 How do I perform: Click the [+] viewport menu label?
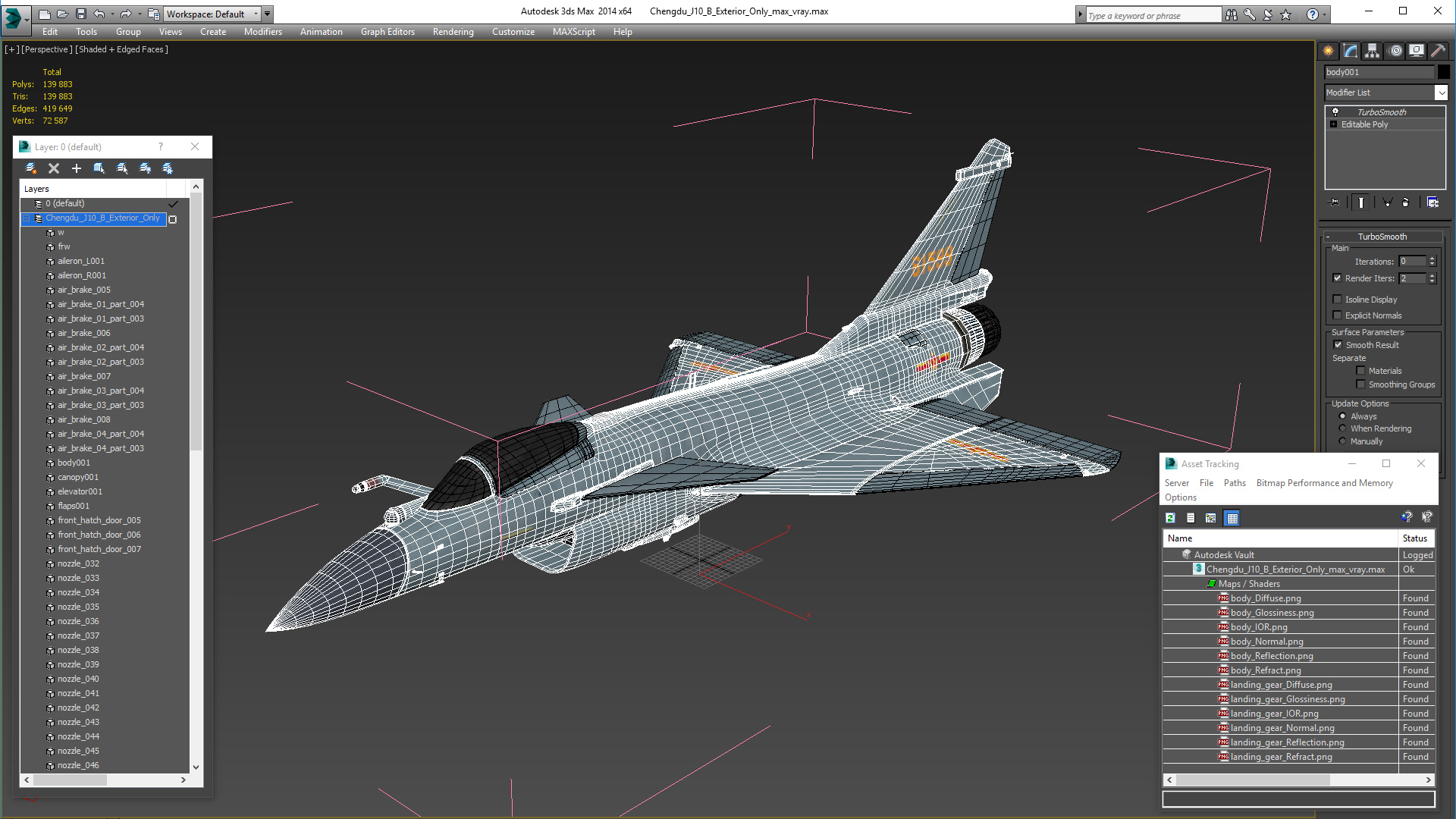point(11,49)
